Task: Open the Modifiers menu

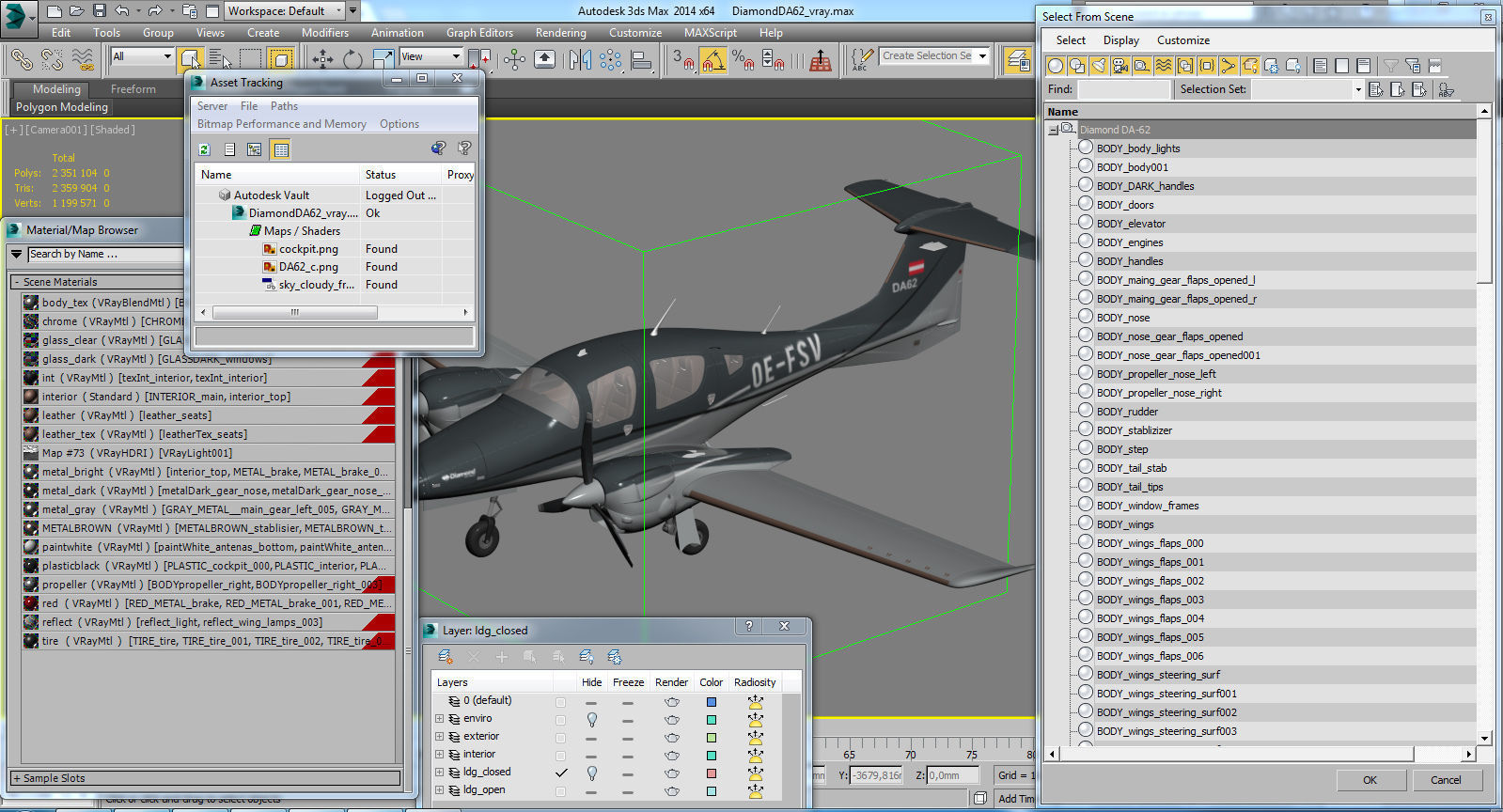Action: click(x=325, y=32)
